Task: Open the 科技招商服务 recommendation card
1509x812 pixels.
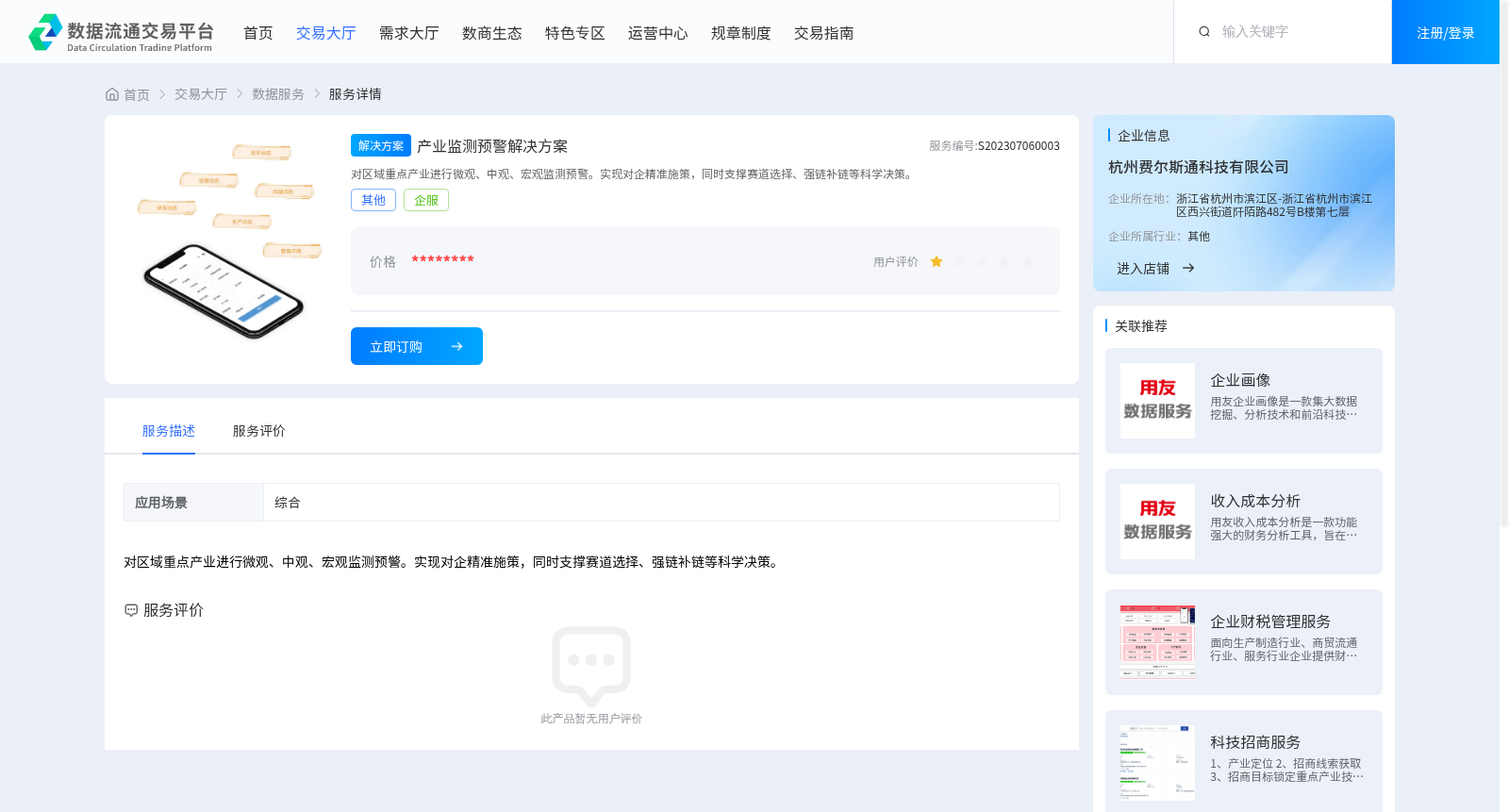Action: [x=1244, y=763]
